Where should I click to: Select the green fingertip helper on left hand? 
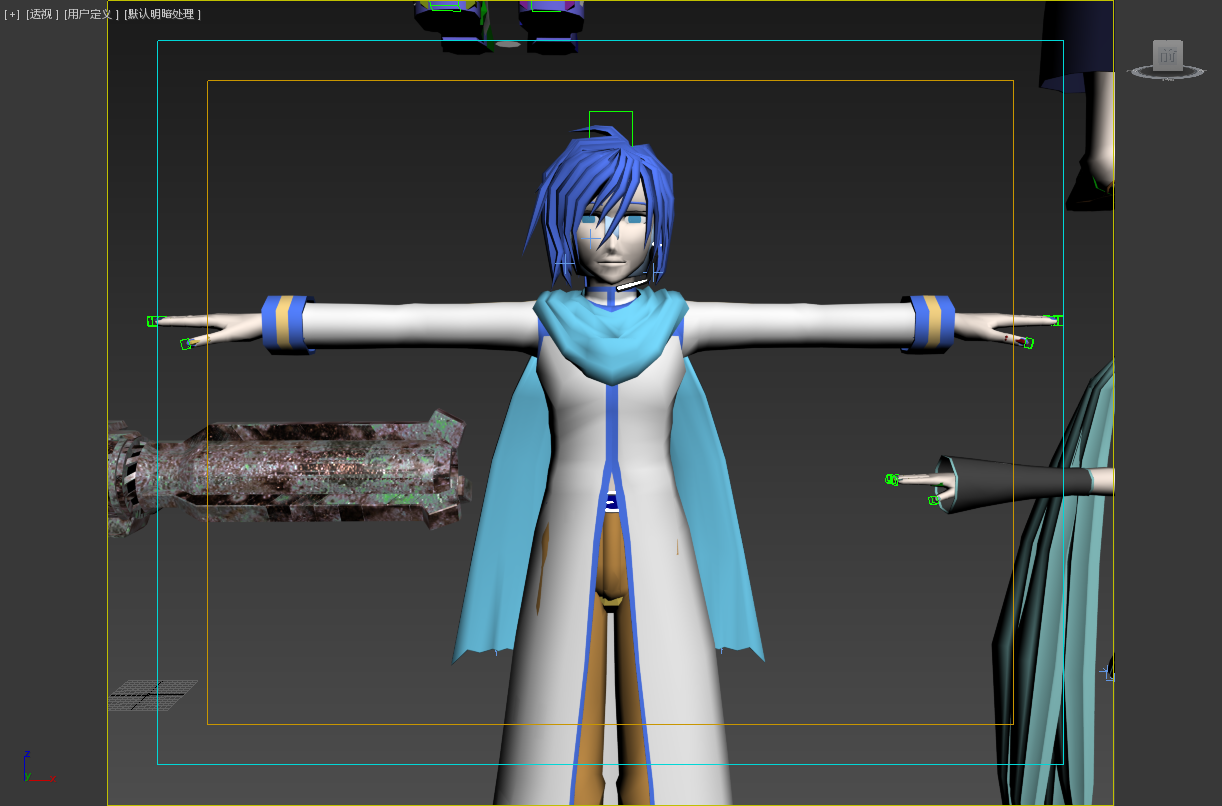point(155,321)
